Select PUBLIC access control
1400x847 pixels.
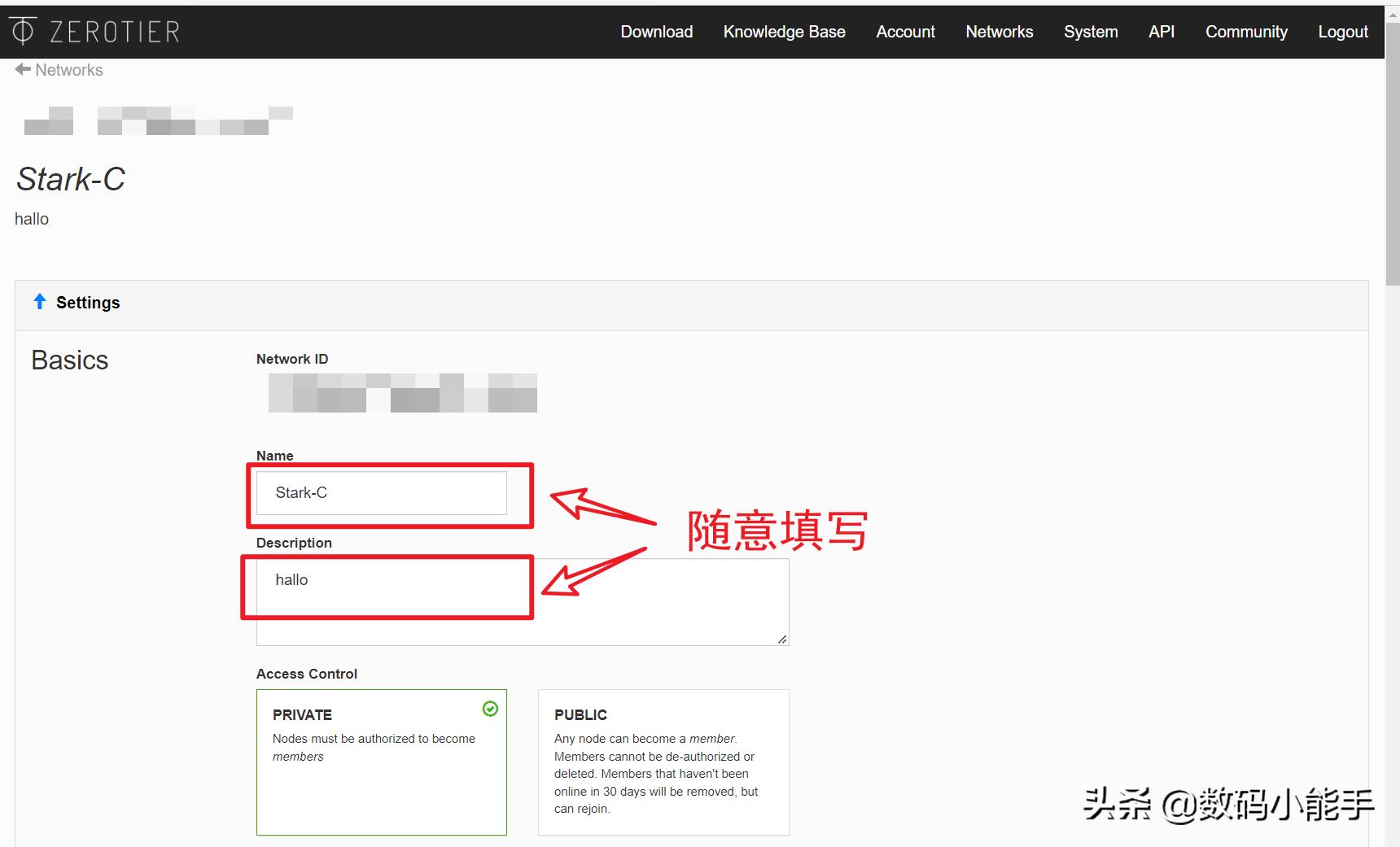click(663, 761)
